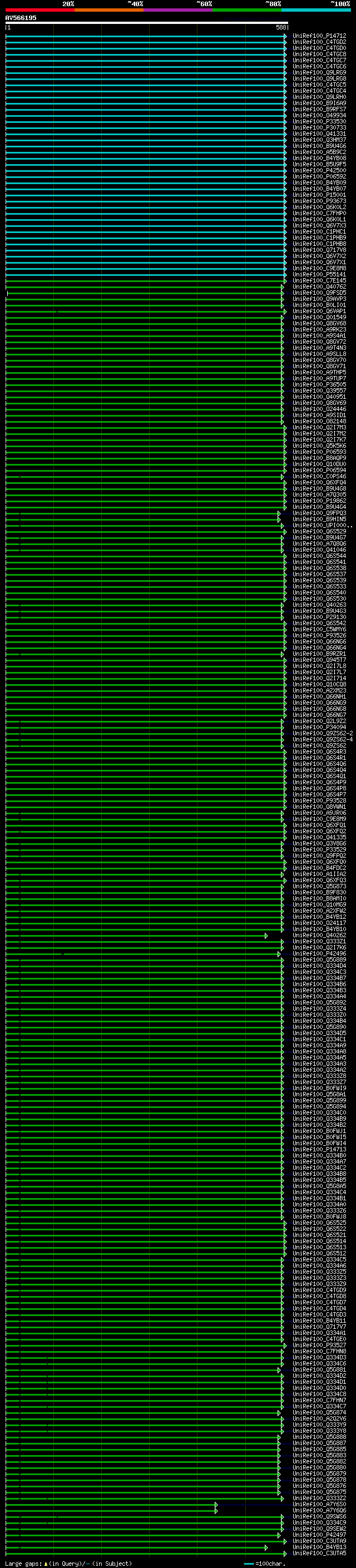Select the UniRef100_Q6S529 label

pyautogui.click(x=319, y=531)
